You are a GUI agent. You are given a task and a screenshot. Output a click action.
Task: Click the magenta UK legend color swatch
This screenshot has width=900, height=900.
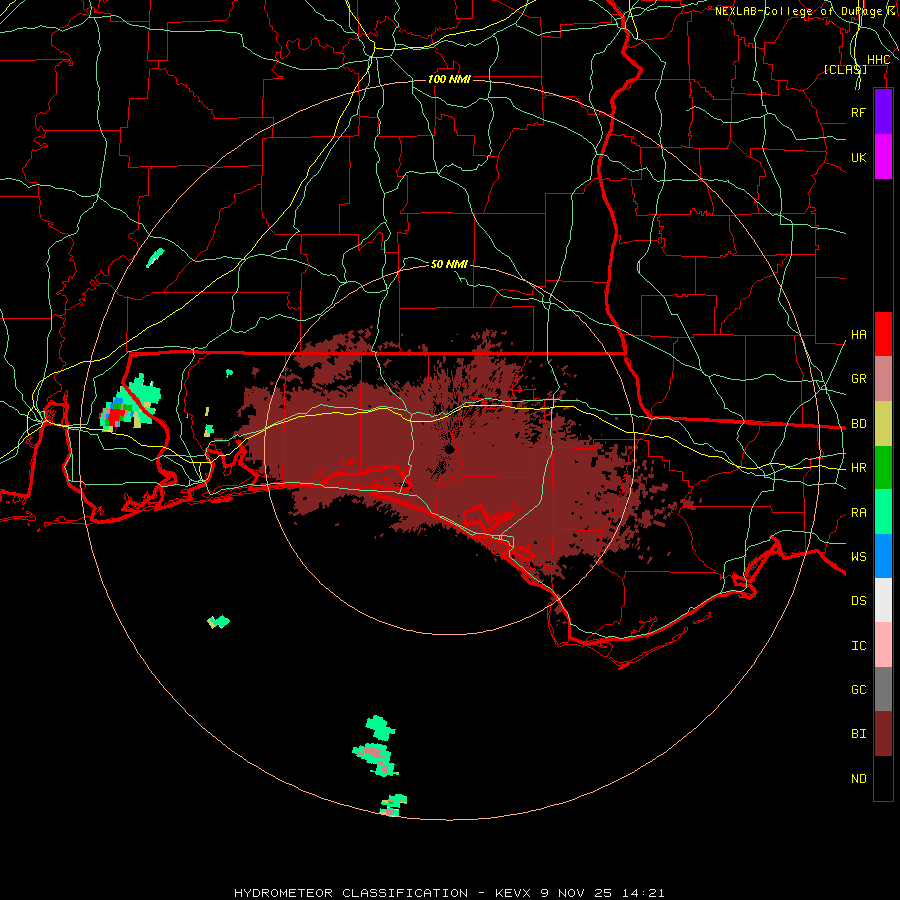coord(883,157)
